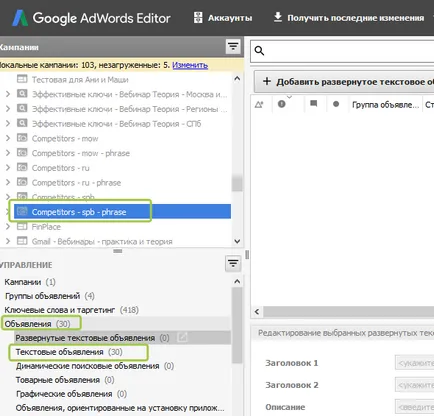Select FinPlace campaign name
This screenshot has width=434, height=416.
(x=46, y=227)
